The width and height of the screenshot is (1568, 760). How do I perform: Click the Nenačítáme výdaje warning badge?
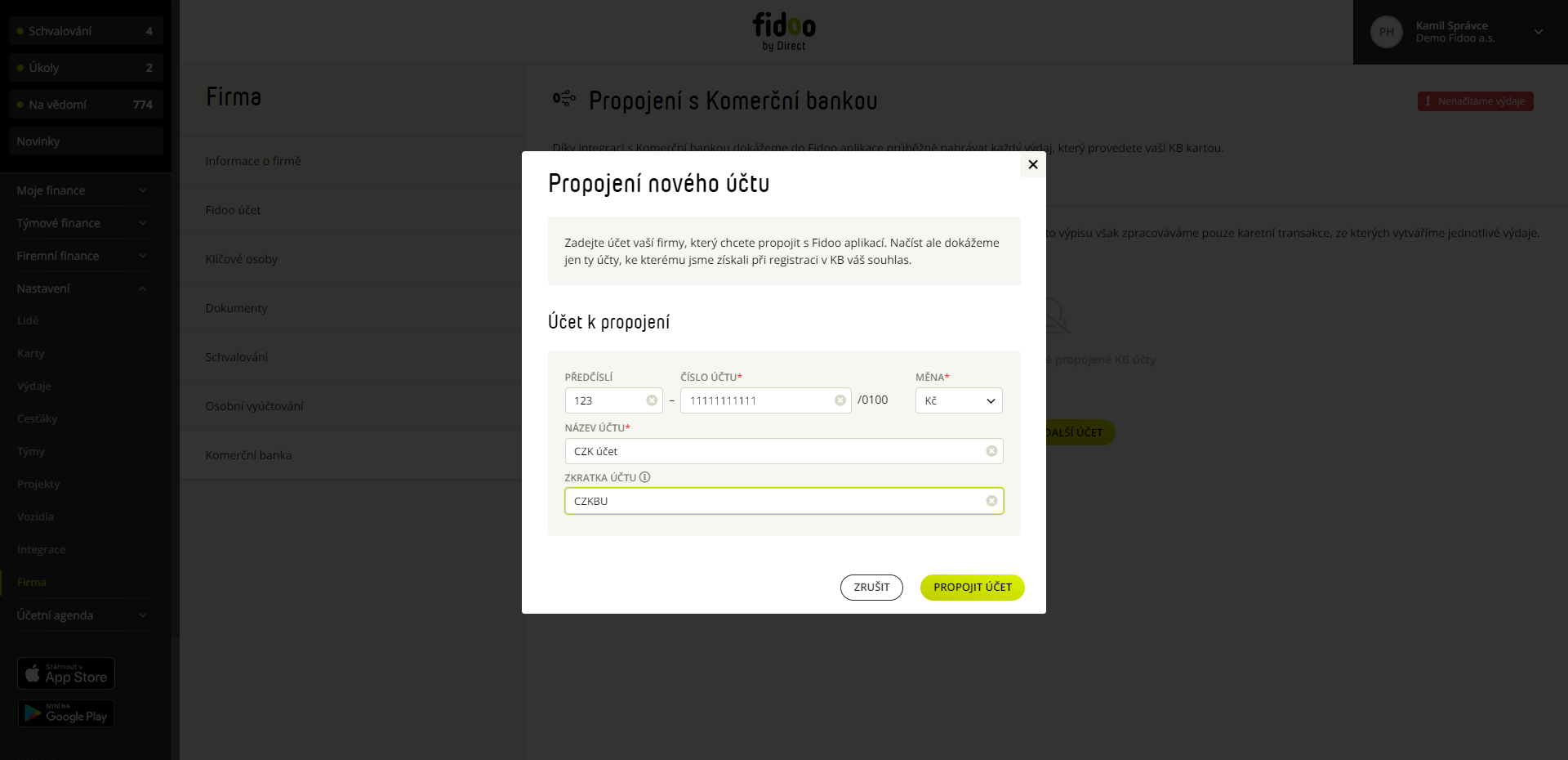(1475, 101)
